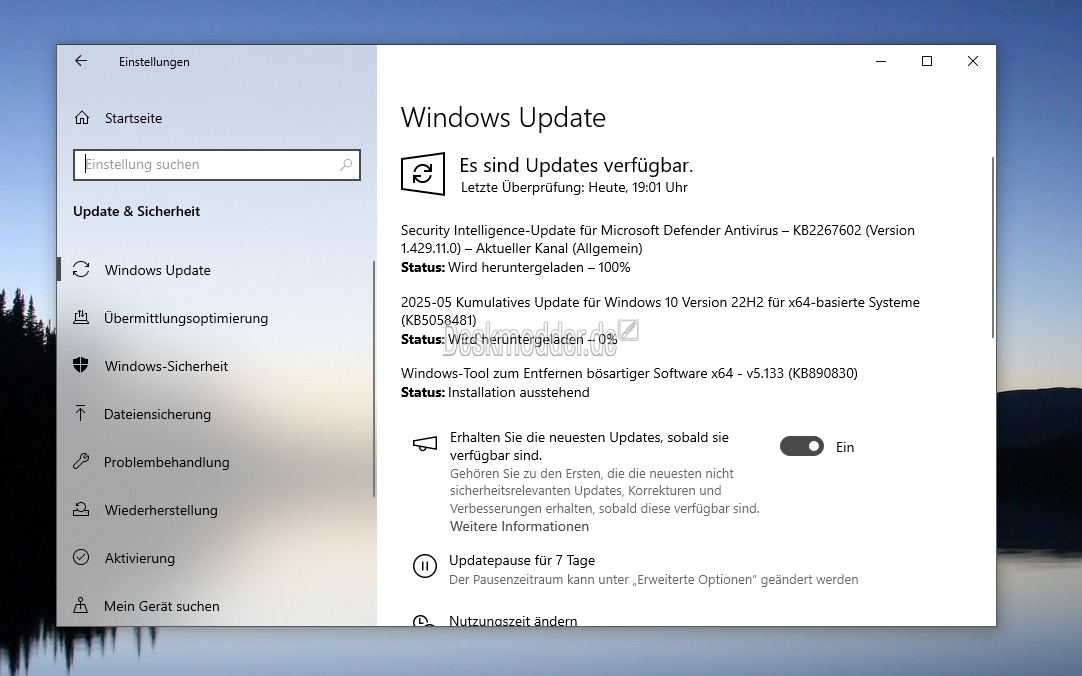The width and height of the screenshot is (1082, 676).
Task: Click the Aktivierung checkmark icon
Action: 81,557
